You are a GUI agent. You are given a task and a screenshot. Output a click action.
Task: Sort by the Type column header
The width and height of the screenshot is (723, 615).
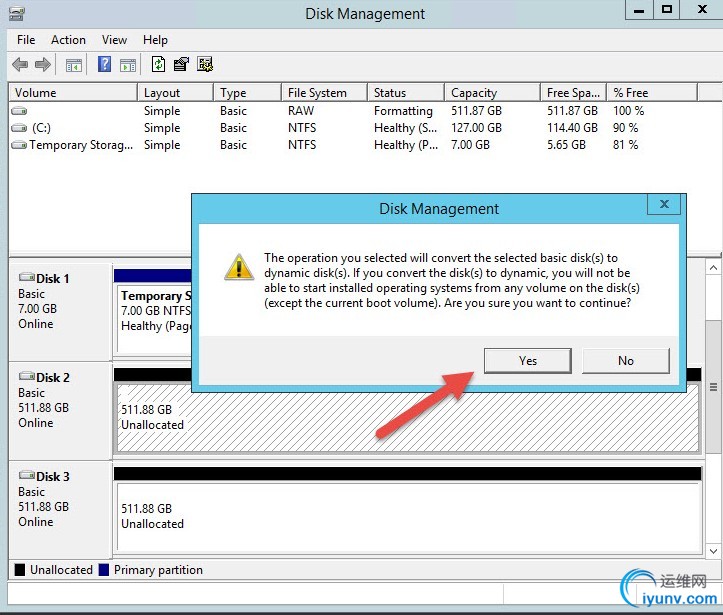point(248,93)
